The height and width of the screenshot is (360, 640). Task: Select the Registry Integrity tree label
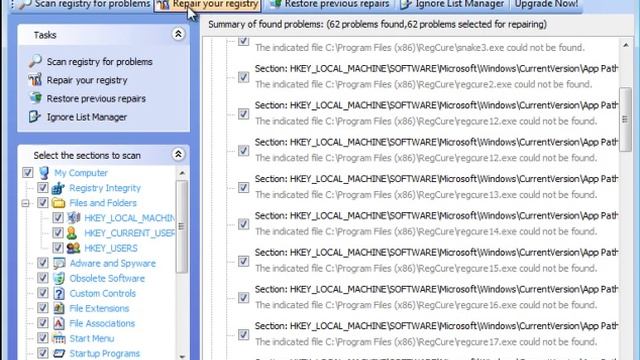[105, 188]
